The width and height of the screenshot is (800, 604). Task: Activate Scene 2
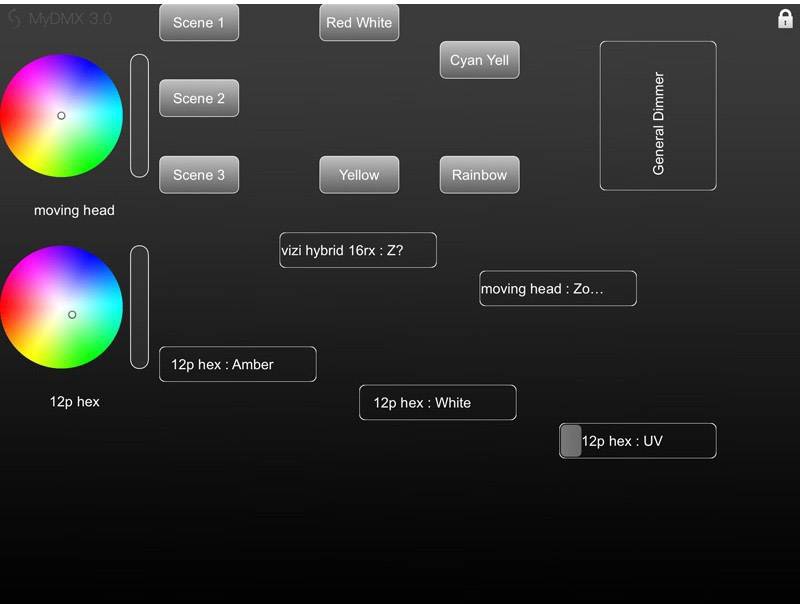pos(199,98)
